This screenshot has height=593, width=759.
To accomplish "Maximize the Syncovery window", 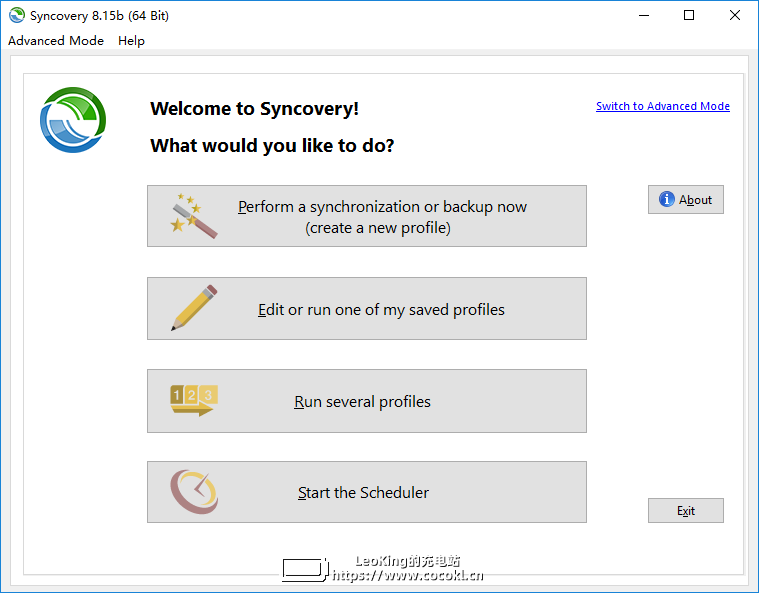I will tap(689, 15).
